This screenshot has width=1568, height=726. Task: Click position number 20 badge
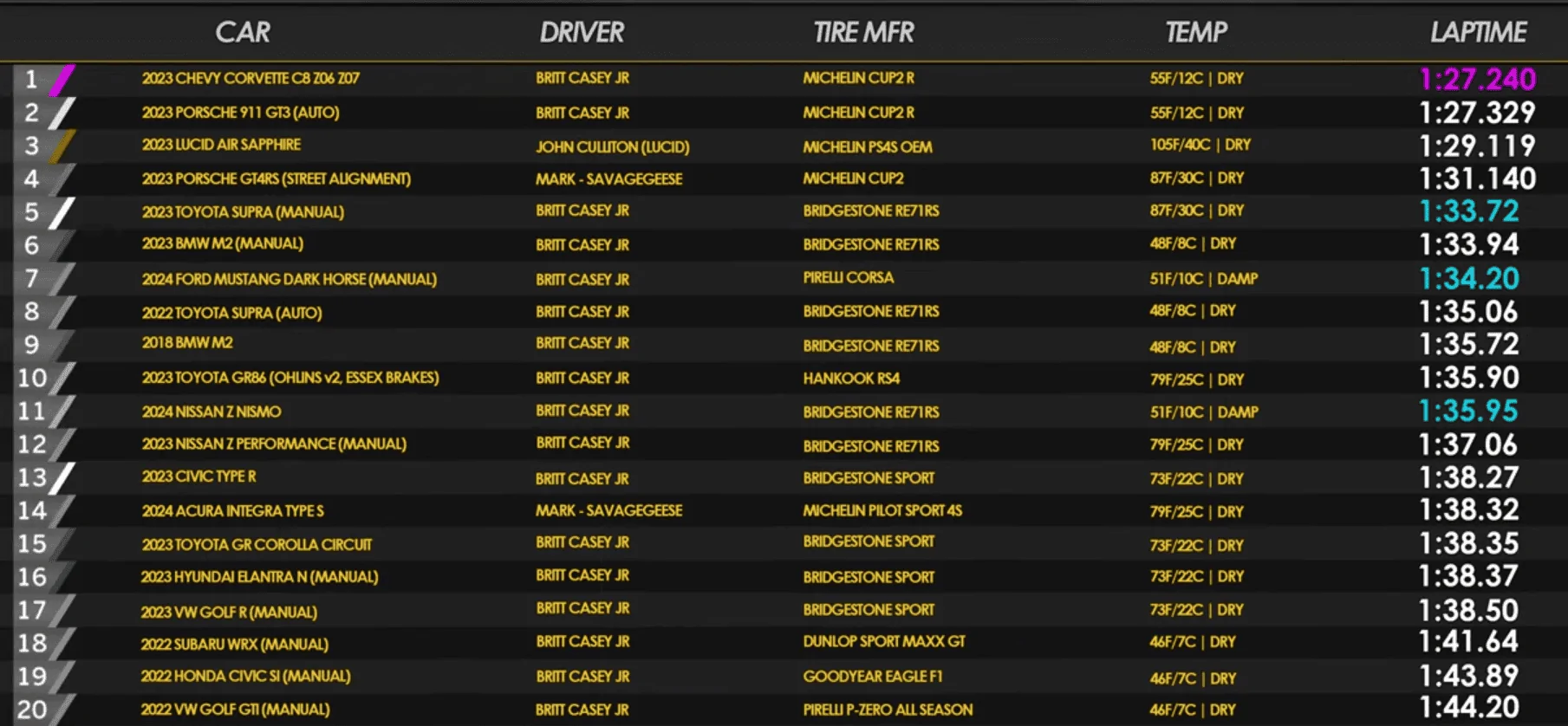point(32,710)
